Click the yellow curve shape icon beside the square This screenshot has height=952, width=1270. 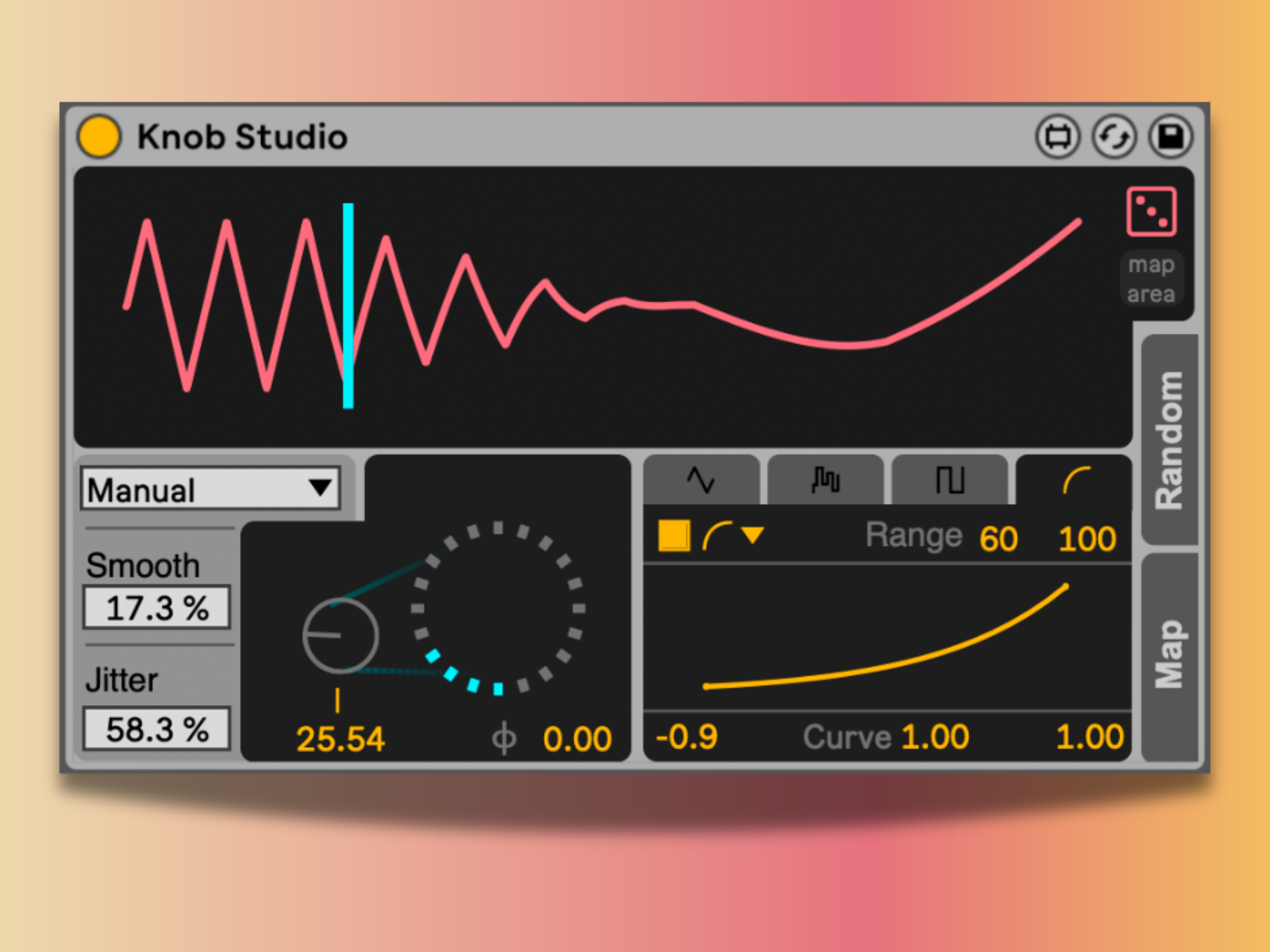(x=717, y=536)
